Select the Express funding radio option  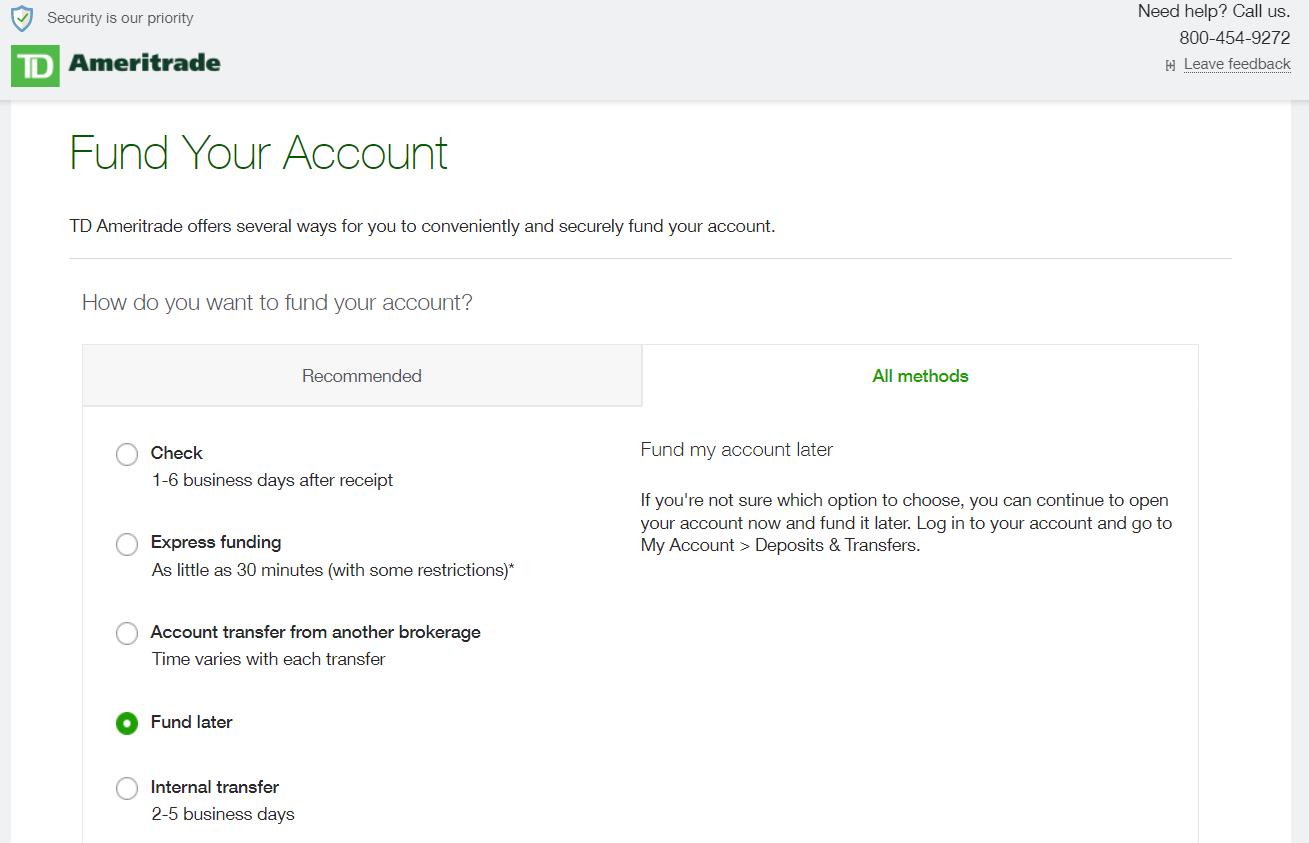tap(127, 545)
